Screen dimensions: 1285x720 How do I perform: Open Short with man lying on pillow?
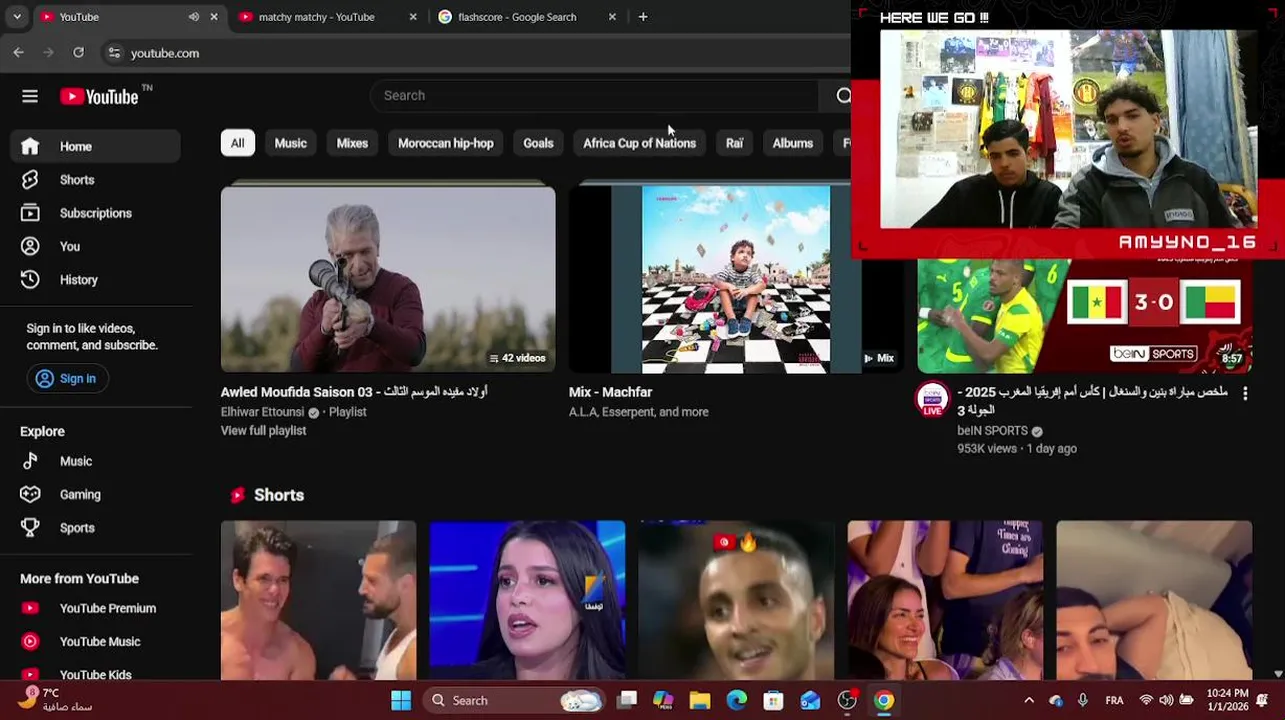[x=1154, y=600]
